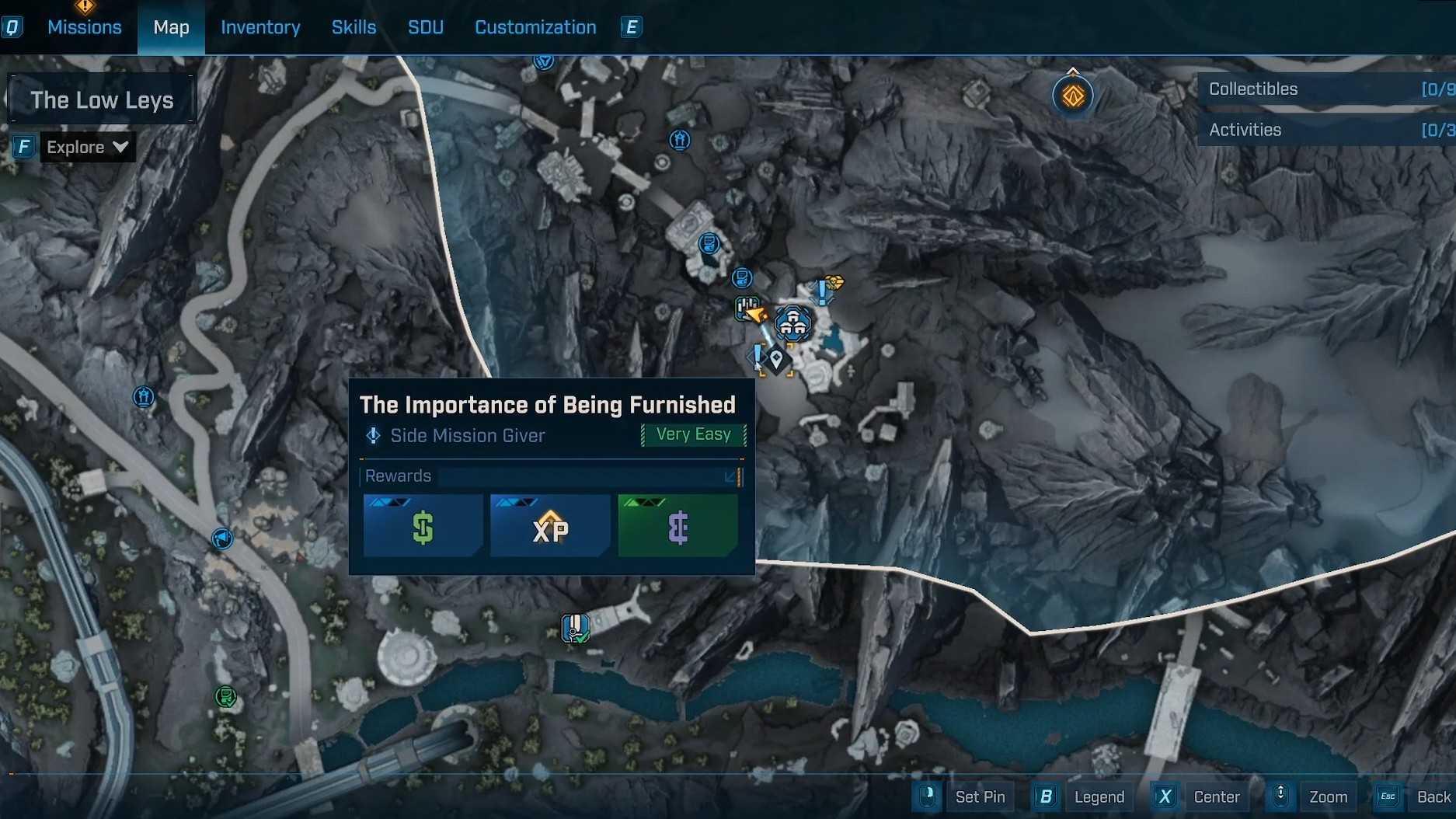Click the green dollar cash reward tile
This screenshot has width=1456, height=819.
[x=423, y=526]
